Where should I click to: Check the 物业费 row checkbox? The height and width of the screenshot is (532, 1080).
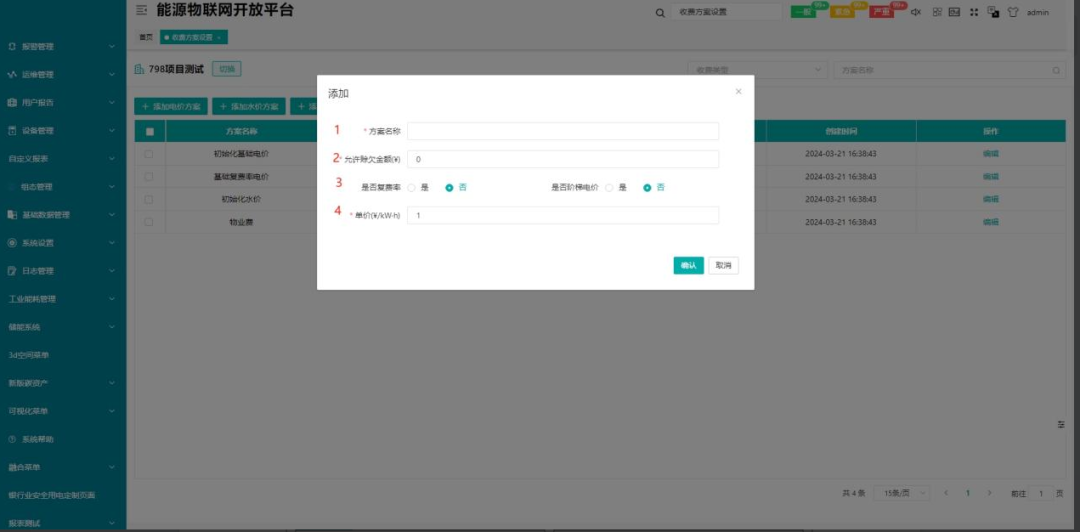[149, 222]
